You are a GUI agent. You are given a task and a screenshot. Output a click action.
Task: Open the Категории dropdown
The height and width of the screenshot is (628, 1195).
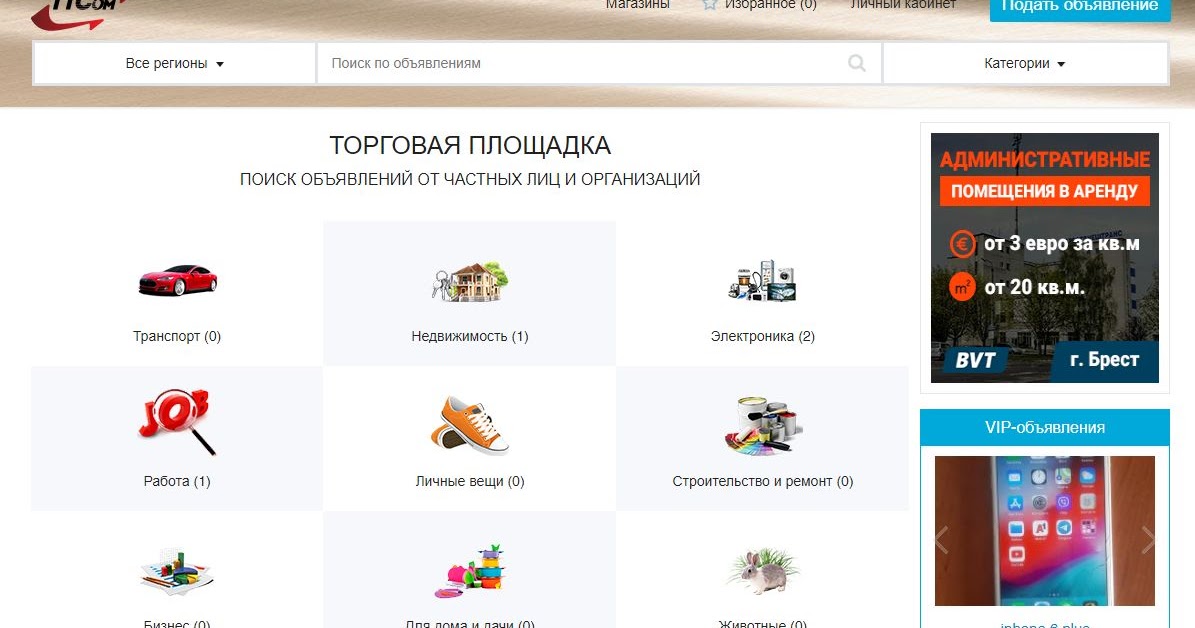click(1025, 63)
